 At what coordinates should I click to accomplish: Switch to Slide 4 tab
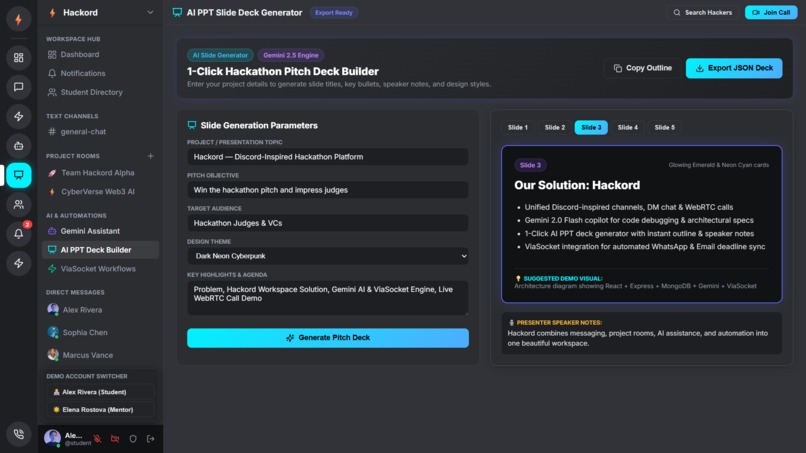click(628, 128)
